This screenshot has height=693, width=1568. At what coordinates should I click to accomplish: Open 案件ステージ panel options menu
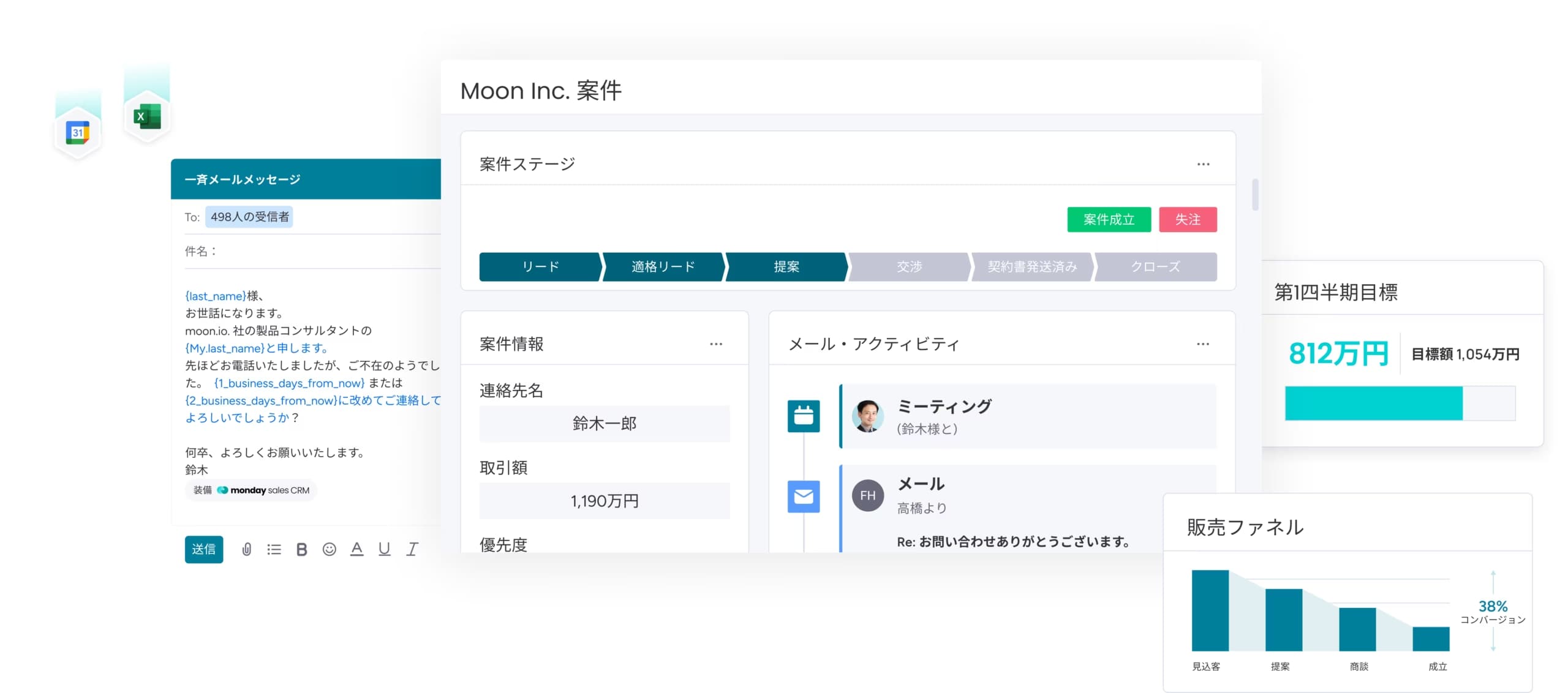pyautogui.click(x=1203, y=164)
